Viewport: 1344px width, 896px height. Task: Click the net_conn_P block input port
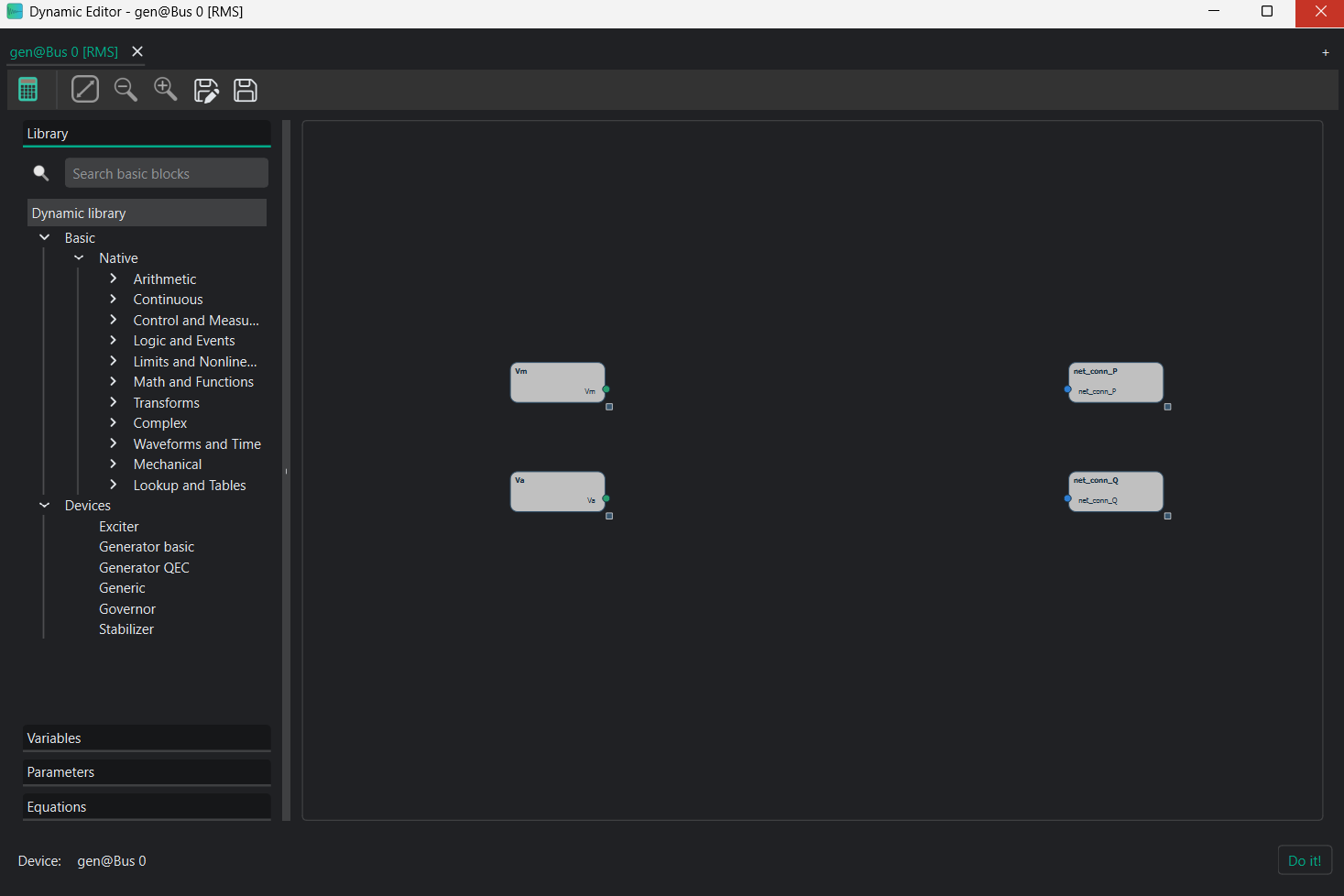(x=1067, y=389)
